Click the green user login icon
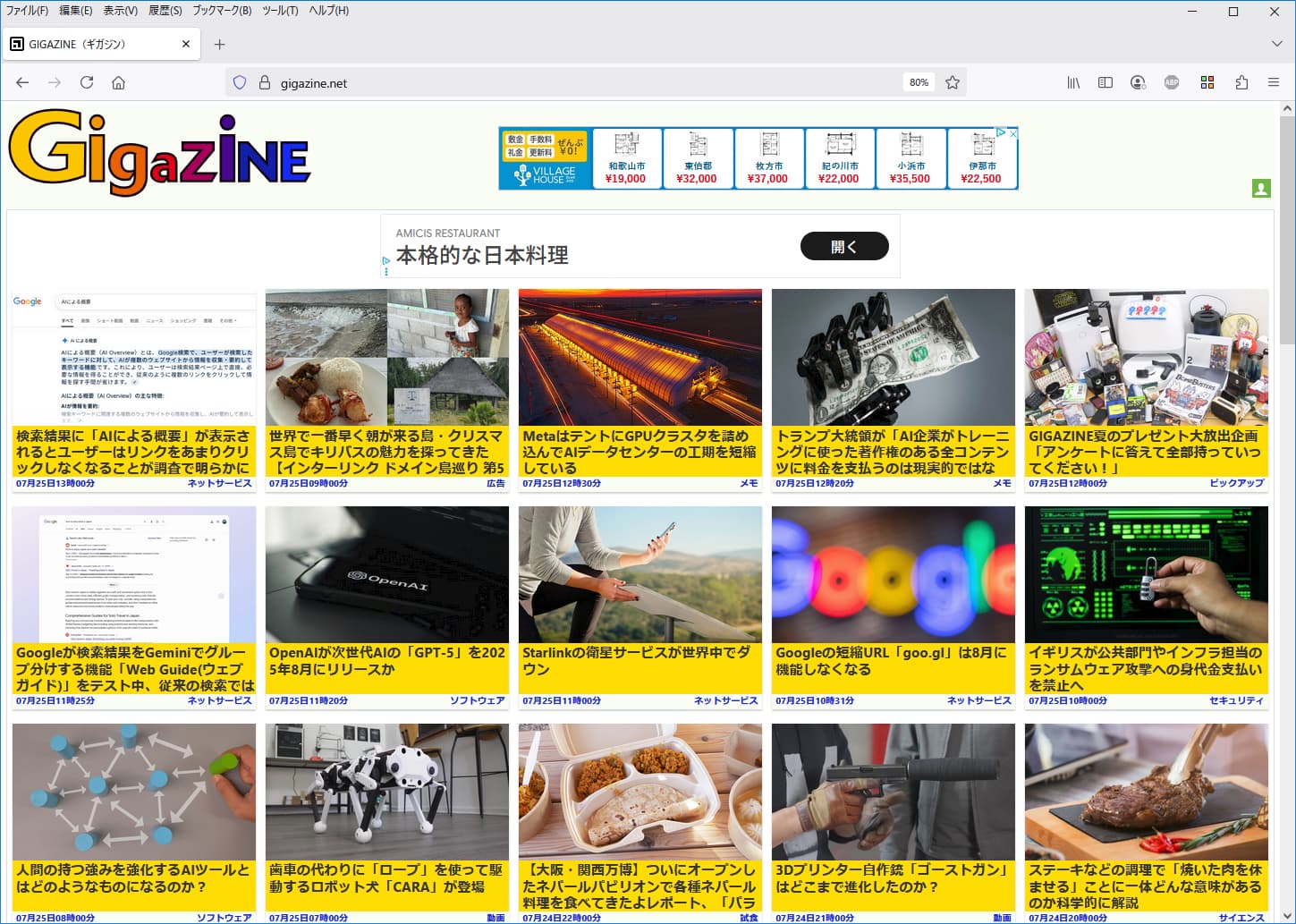This screenshot has width=1296, height=924. [1261, 189]
